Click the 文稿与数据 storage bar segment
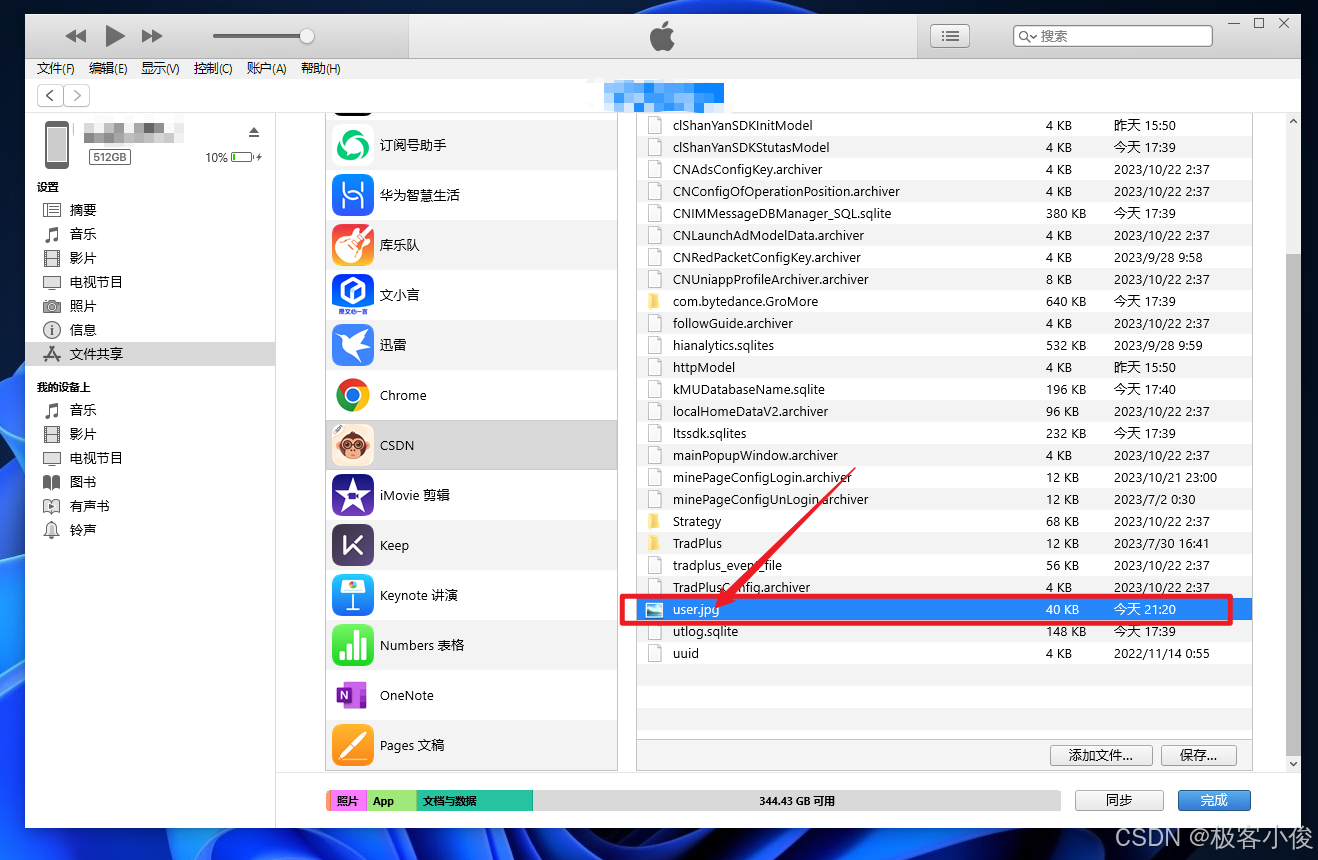 click(x=474, y=801)
